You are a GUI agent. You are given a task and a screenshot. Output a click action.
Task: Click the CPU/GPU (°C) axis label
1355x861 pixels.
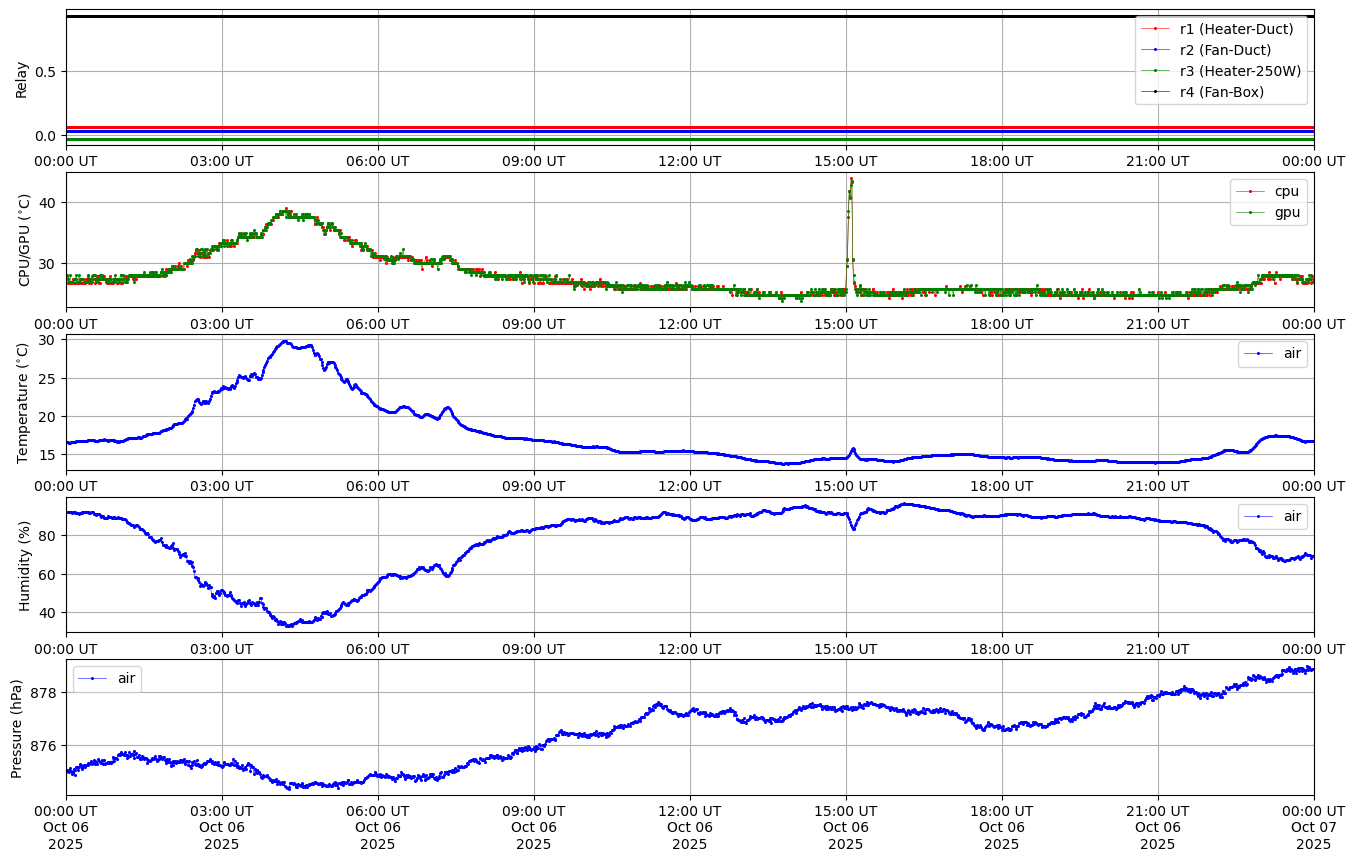[x=24, y=240]
